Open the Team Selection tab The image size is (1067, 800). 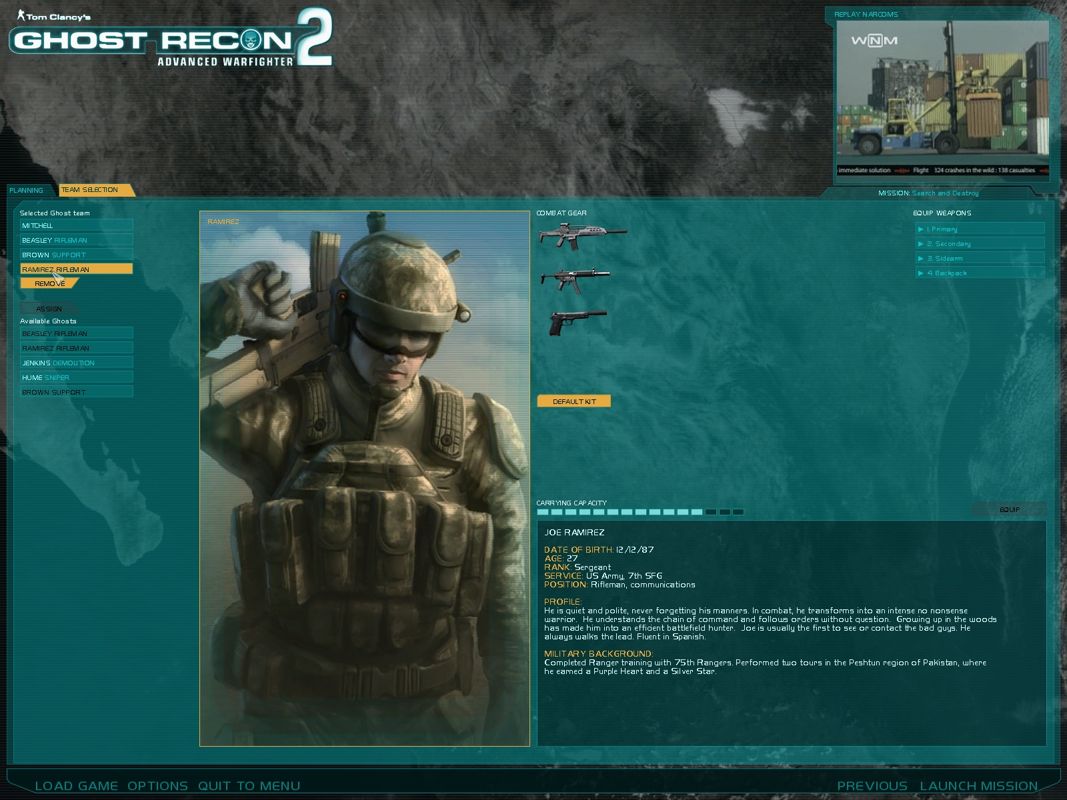90,190
